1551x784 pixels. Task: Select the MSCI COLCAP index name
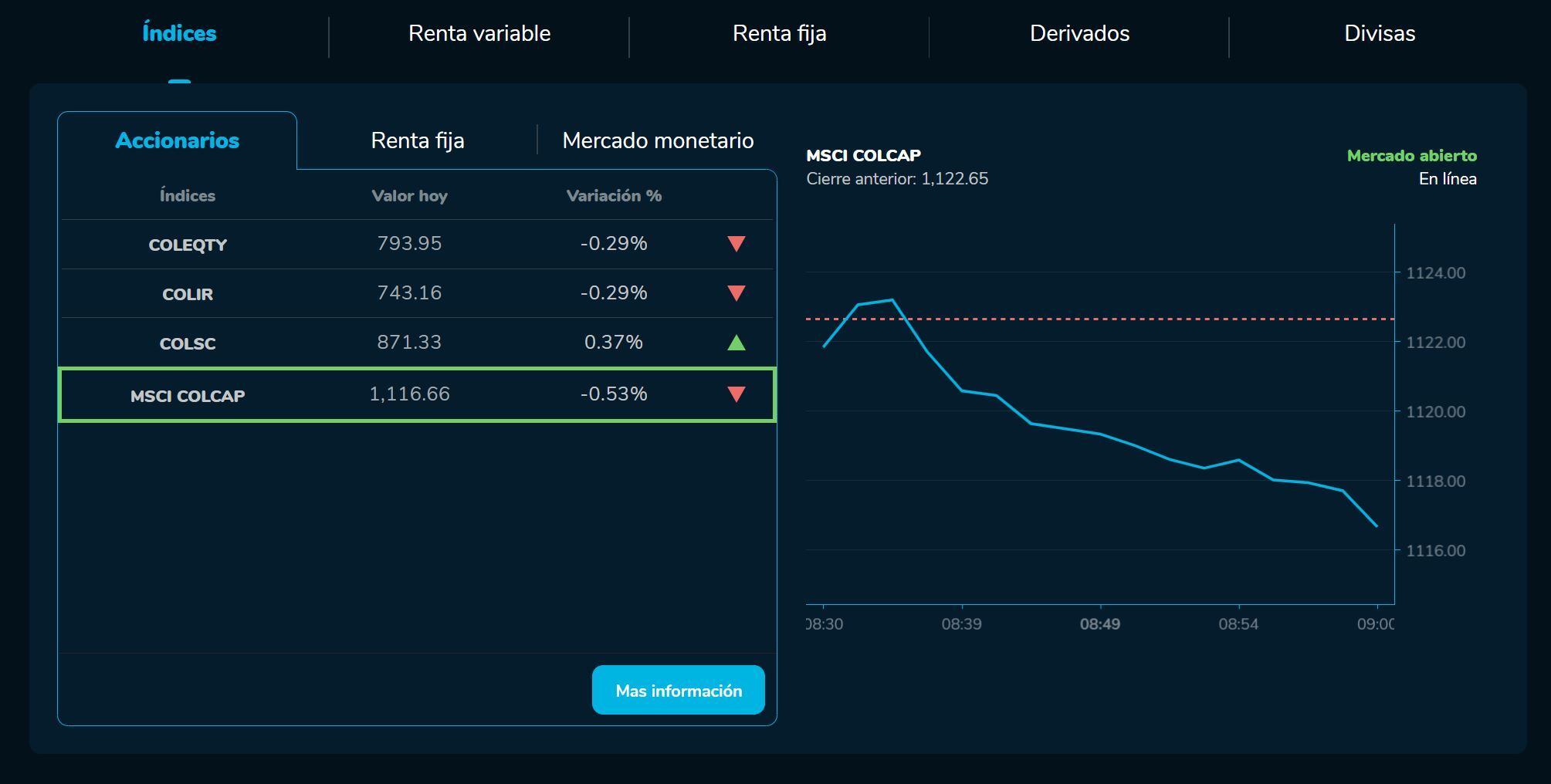click(x=188, y=396)
